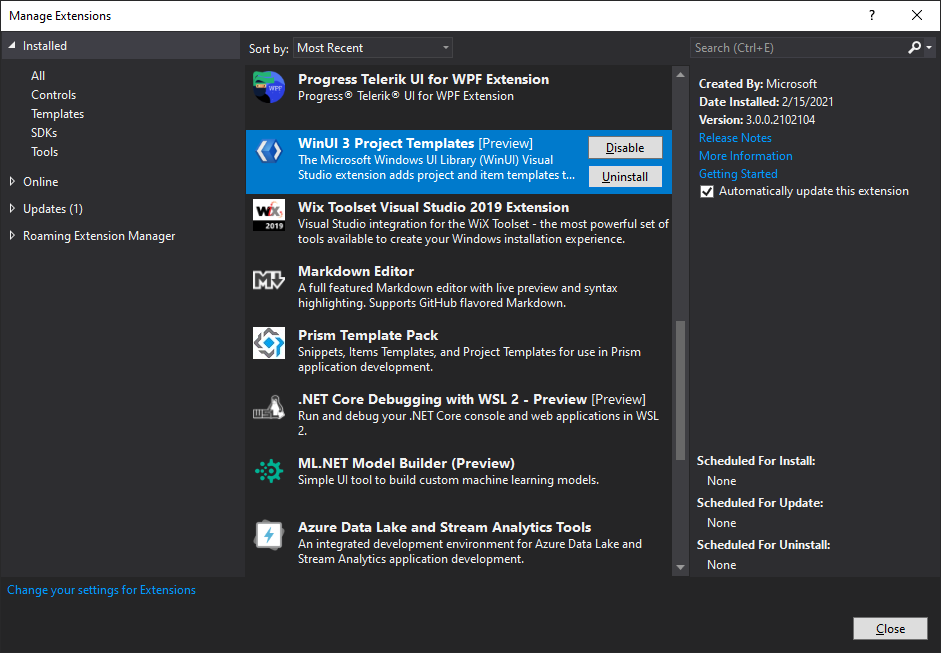Open the Getting Started link
The image size is (941, 653).
point(738,173)
